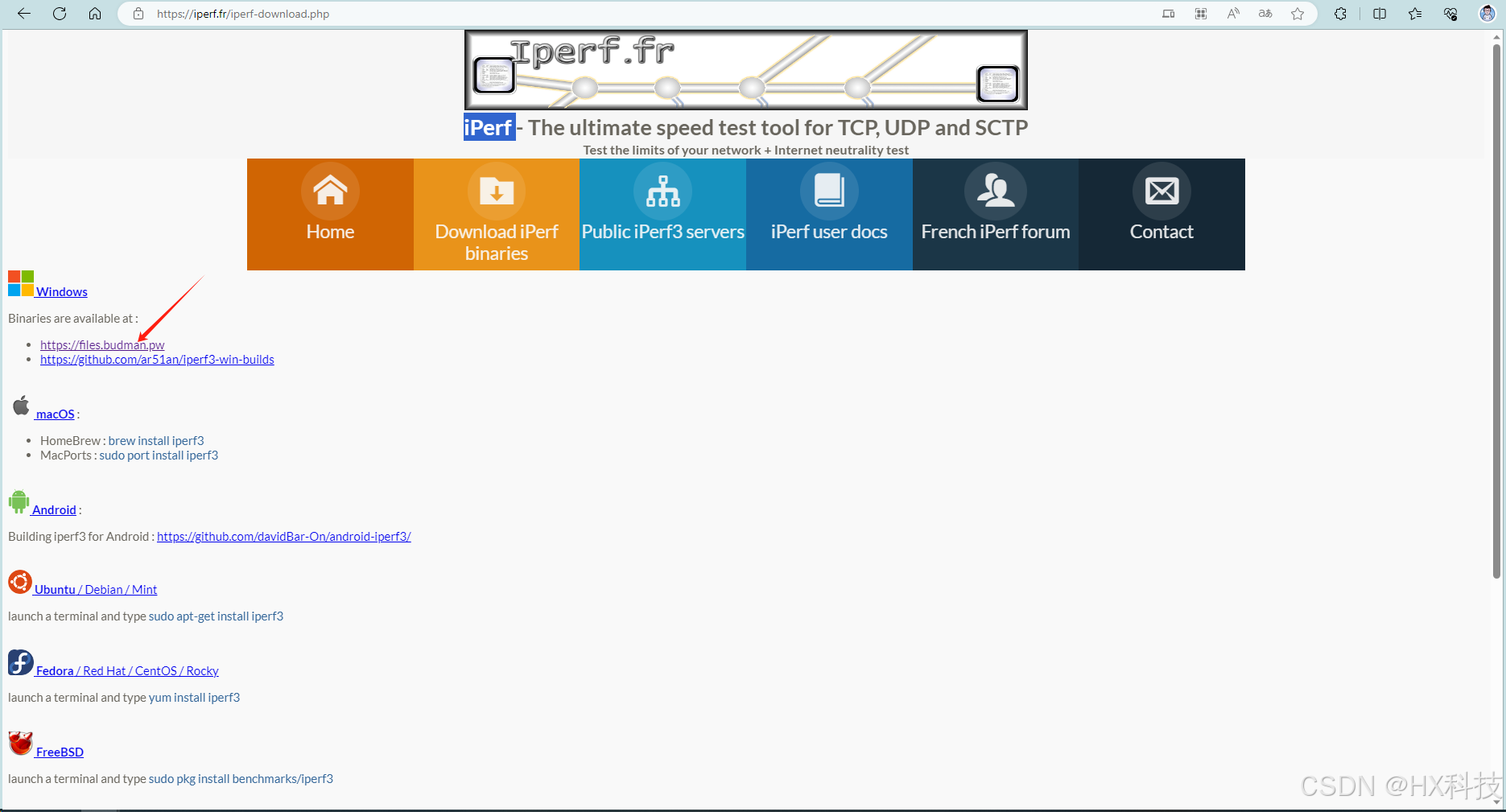View site info via address bar lock icon
The height and width of the screenshot is (812, 1506).
(138, 14)
